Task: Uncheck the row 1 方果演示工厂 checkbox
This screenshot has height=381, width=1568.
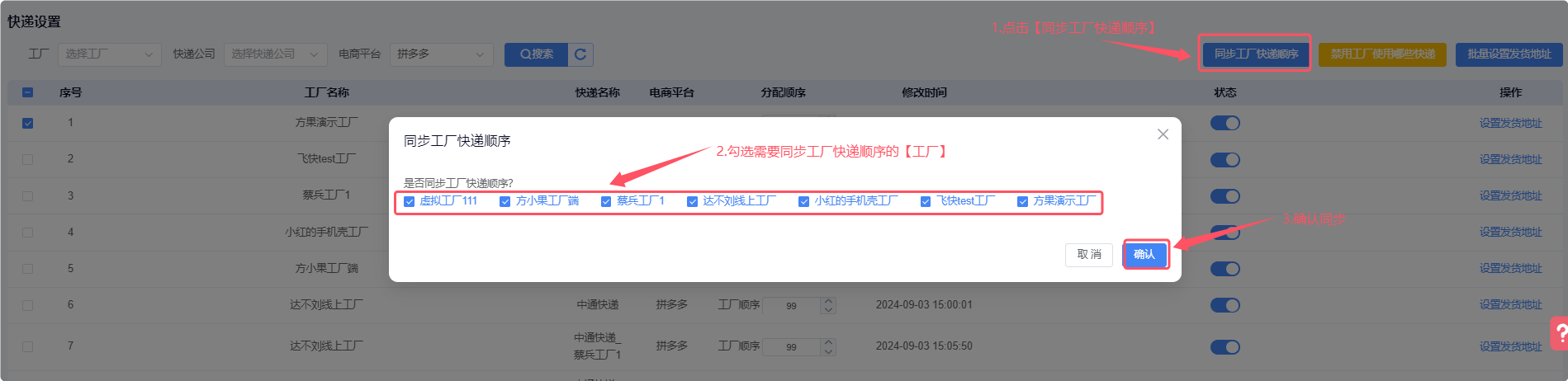Action: [27, 123]
